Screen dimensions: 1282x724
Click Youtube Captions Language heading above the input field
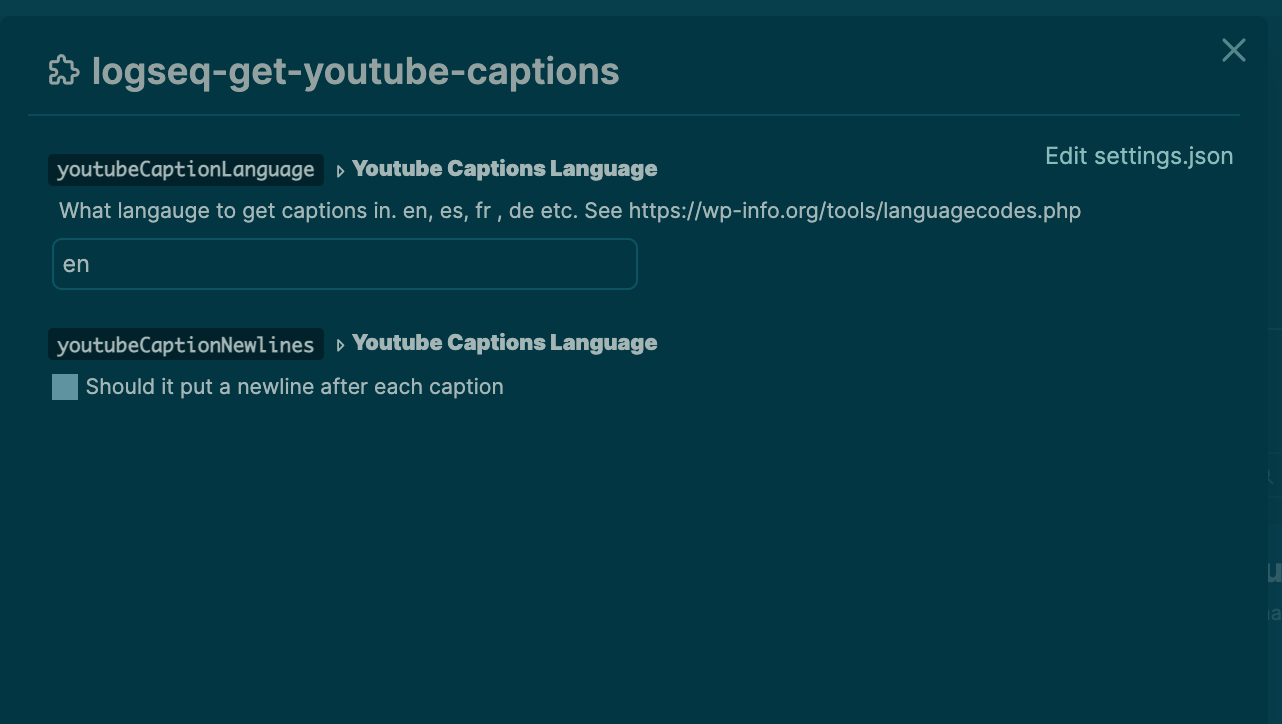pyautogui.click(x=505, y=169)
